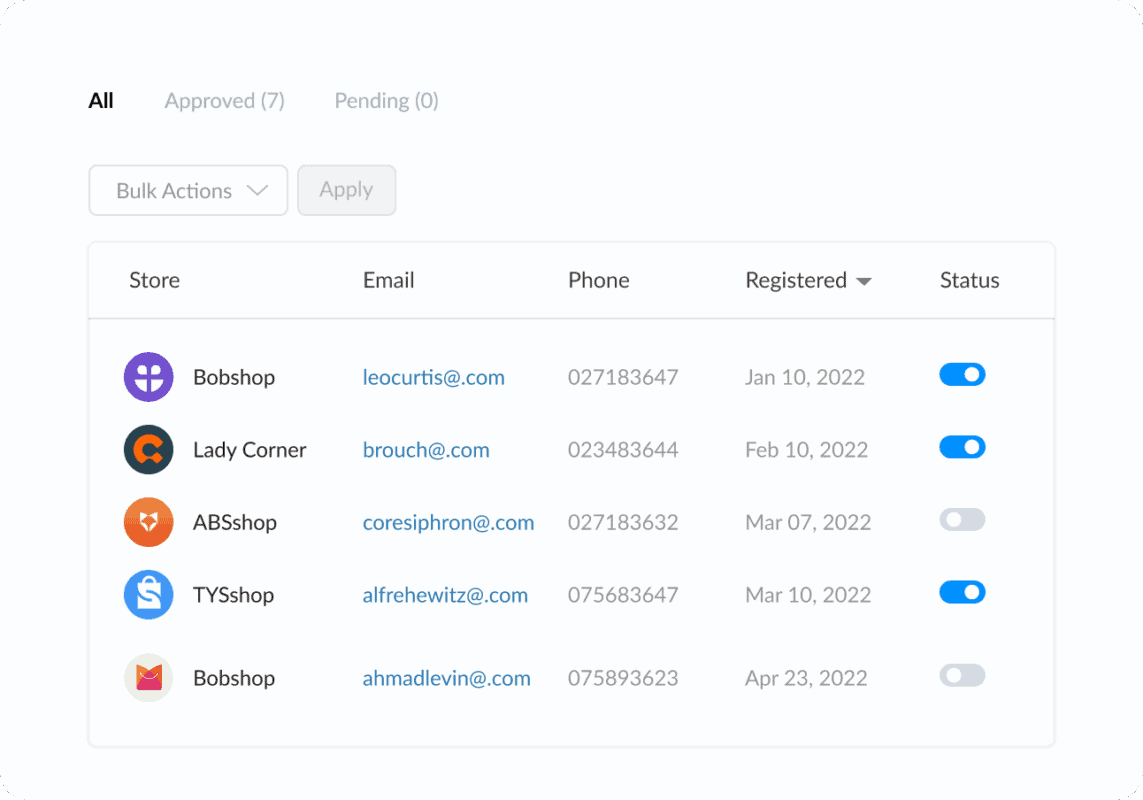Enable the ABSshop status toggle

[962, 520]
